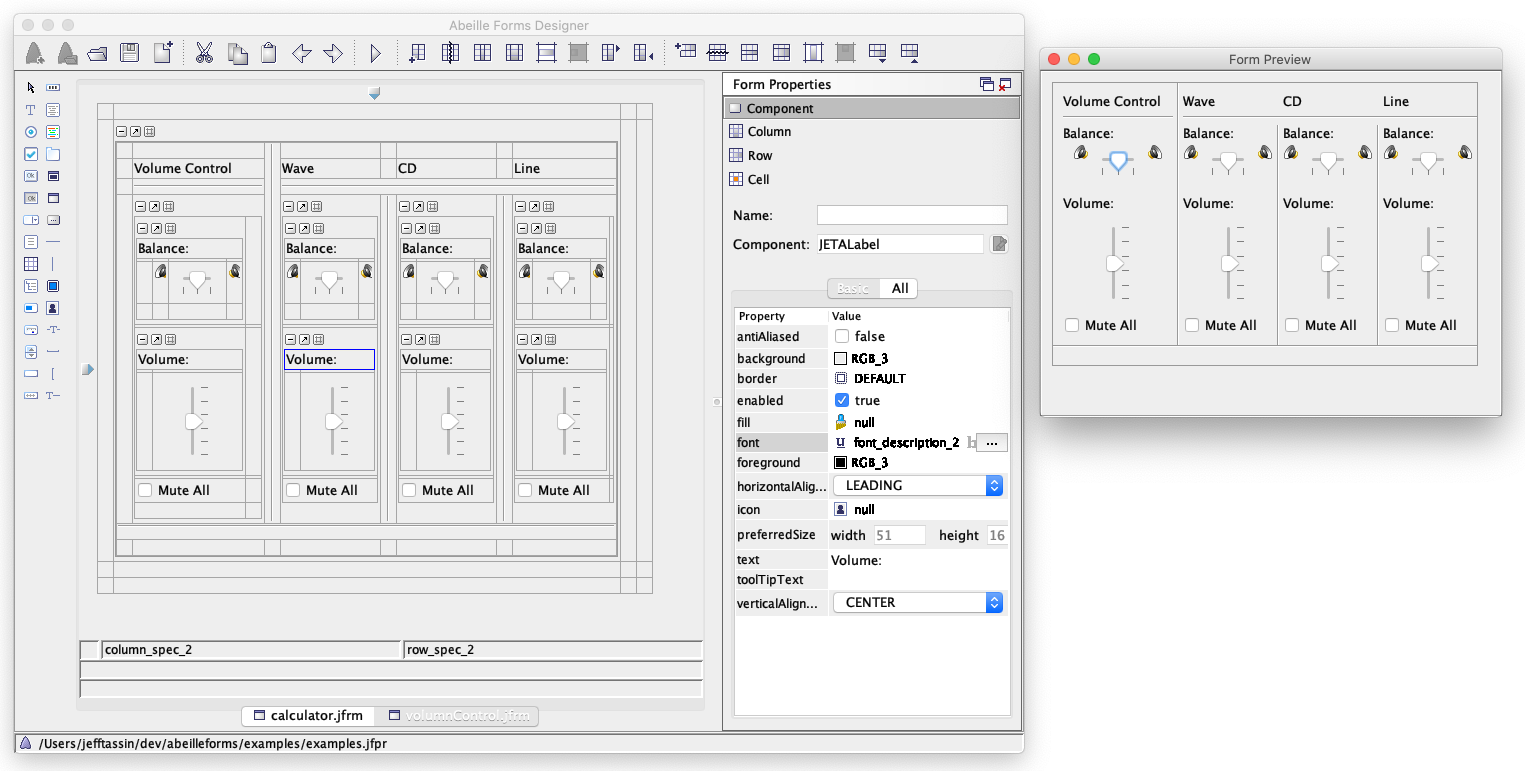The height and width of the screenshot is (771, 1525).
Task: Click the edit icon beside JETALabel field
Action: click(998, 244)
